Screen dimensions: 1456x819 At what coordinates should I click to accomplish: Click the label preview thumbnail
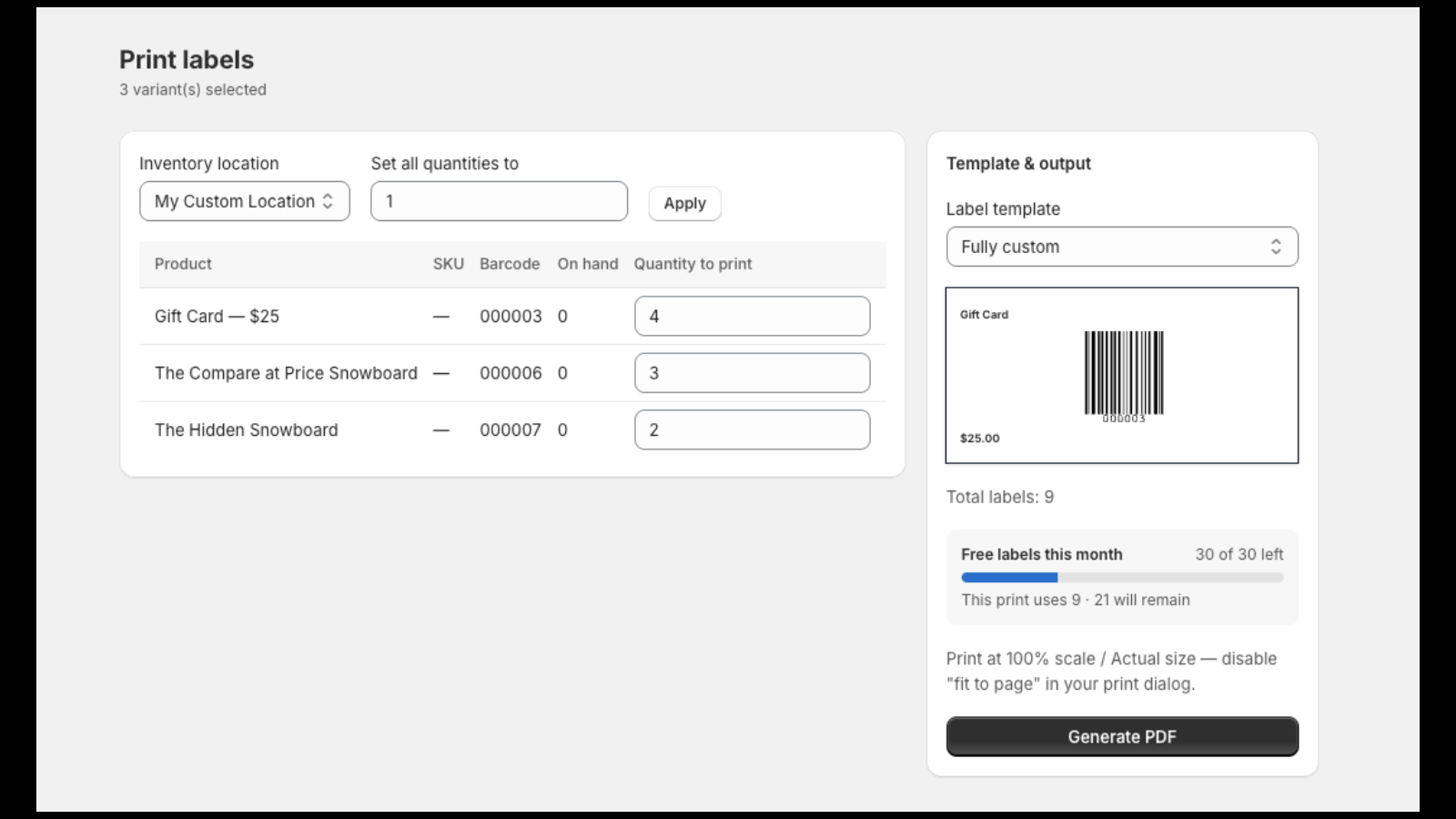point(1122,375)
